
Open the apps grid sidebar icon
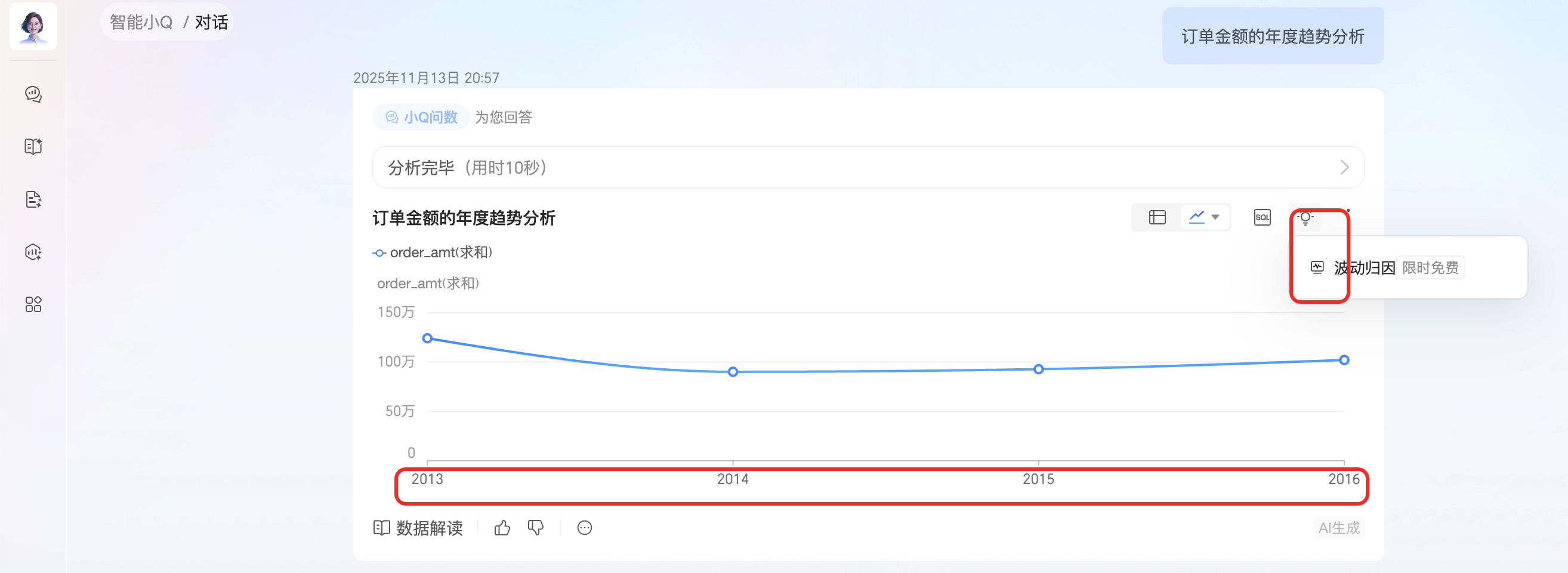tap(33, 304)
